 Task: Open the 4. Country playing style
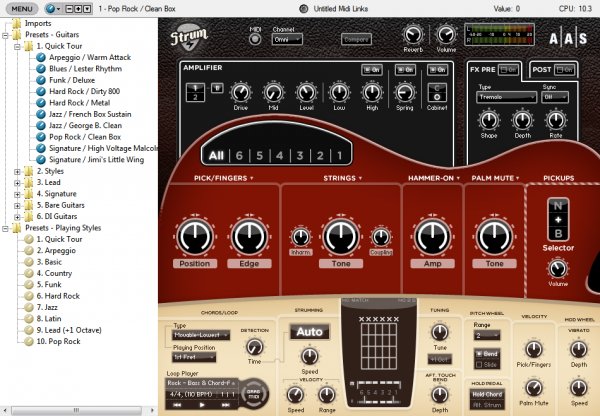point(54,273)
